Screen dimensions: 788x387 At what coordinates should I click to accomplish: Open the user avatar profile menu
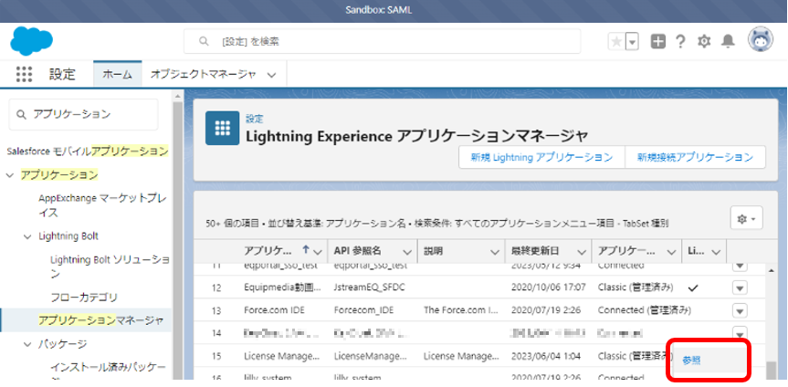(x=760, y=40)
